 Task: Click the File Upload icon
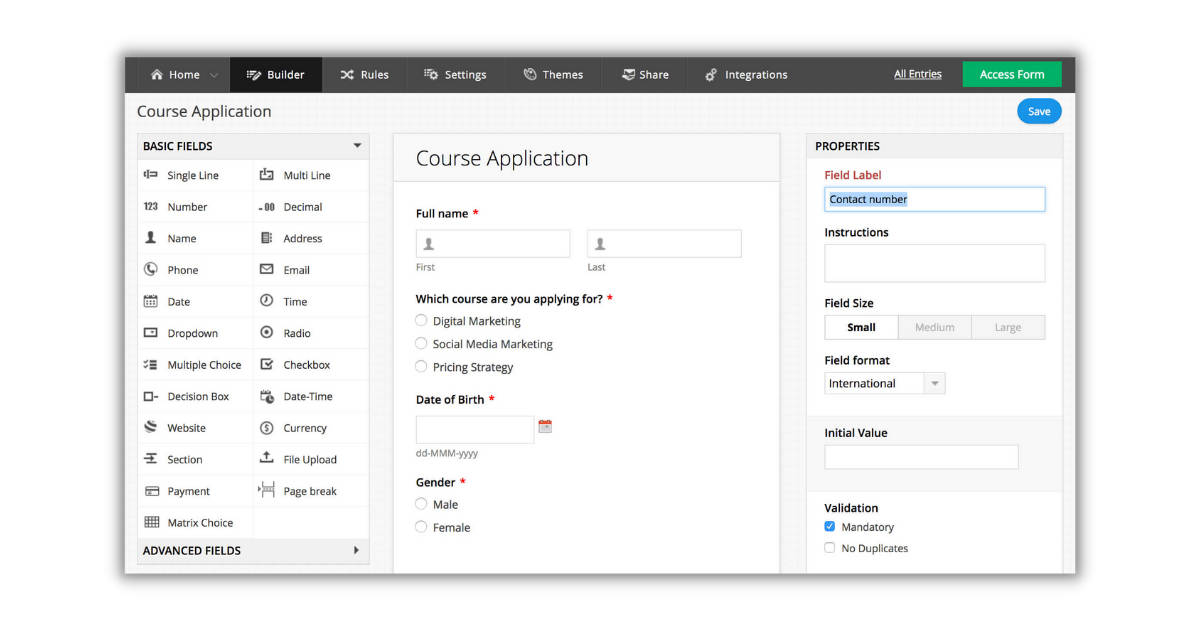click(267, 459)
